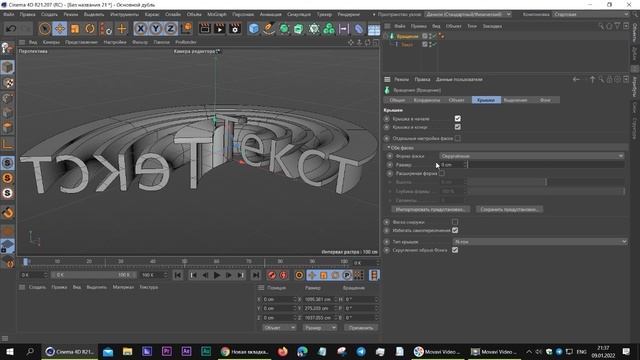Open the Создать menu

click(x=49, y=14)
